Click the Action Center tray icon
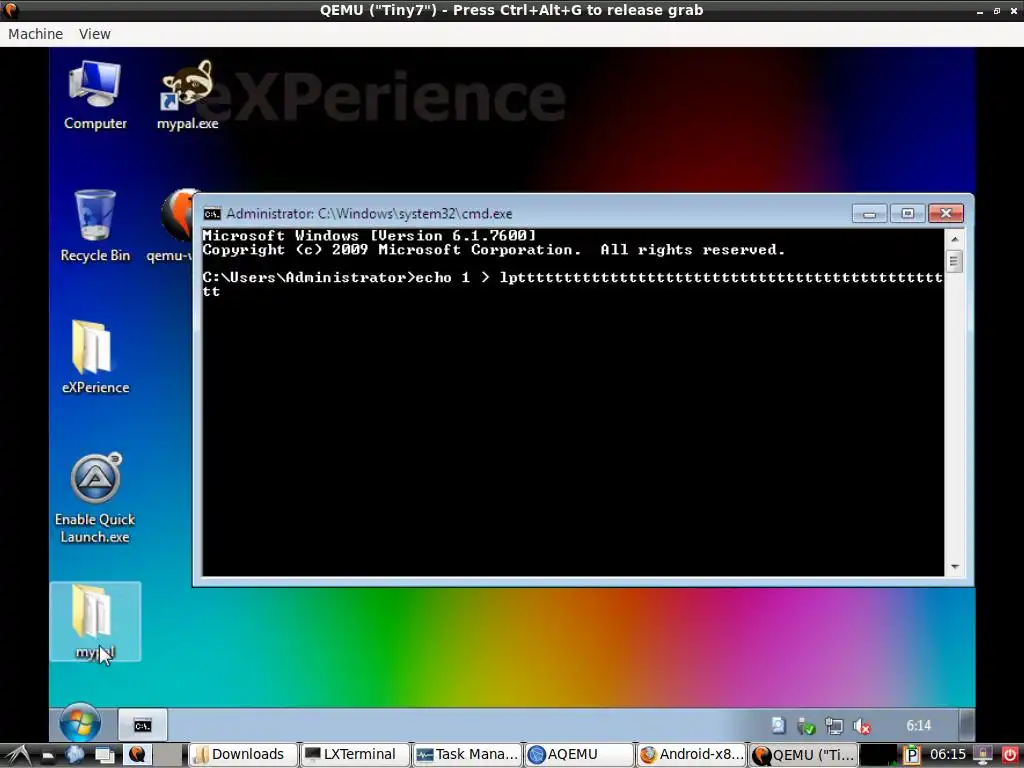The width and height of the screenshot is (1024, 768). (x=778, y=726)
